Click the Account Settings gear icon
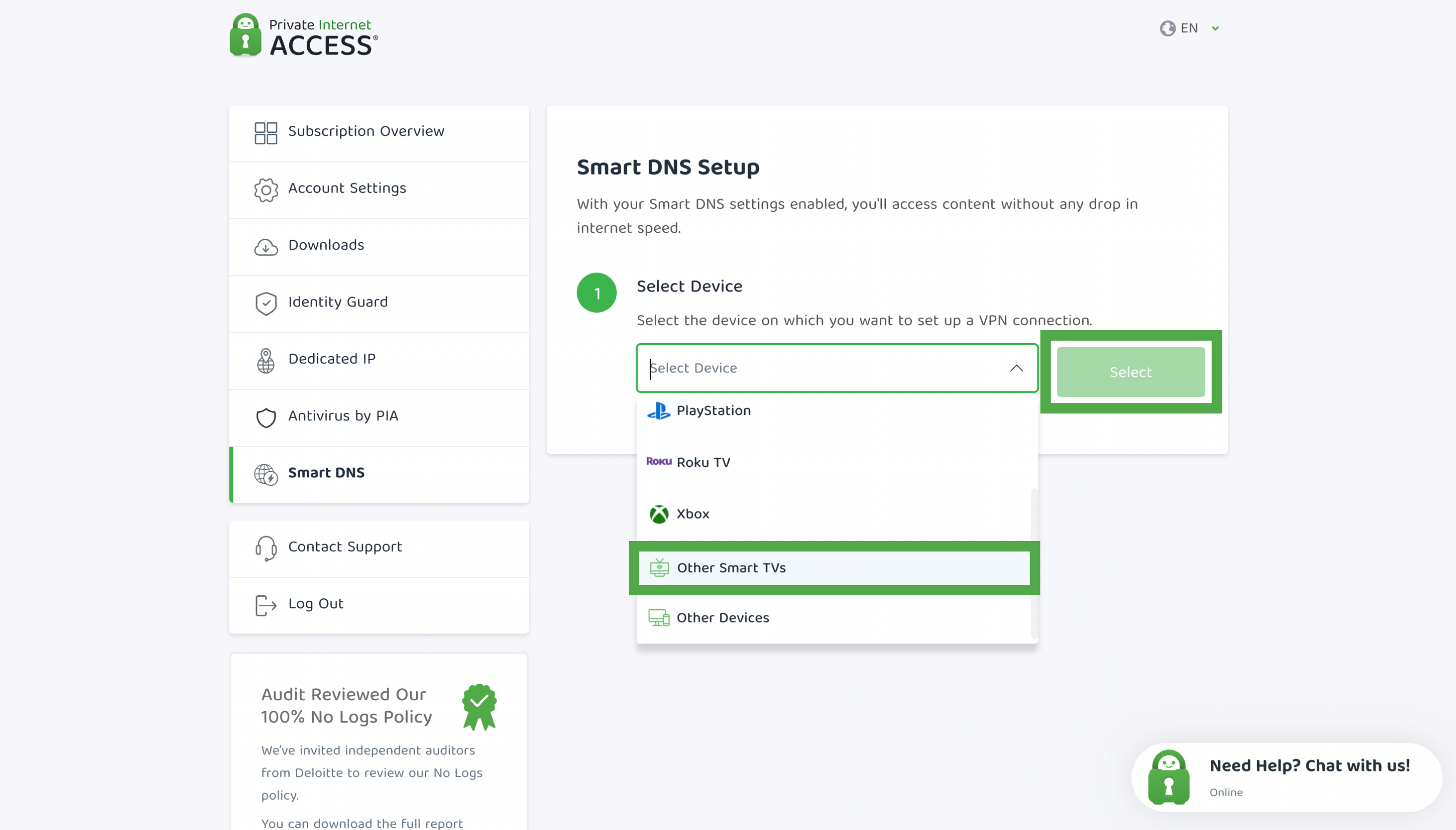The width and height of the screenshot is (1456, 830). (x=265, y=190)
